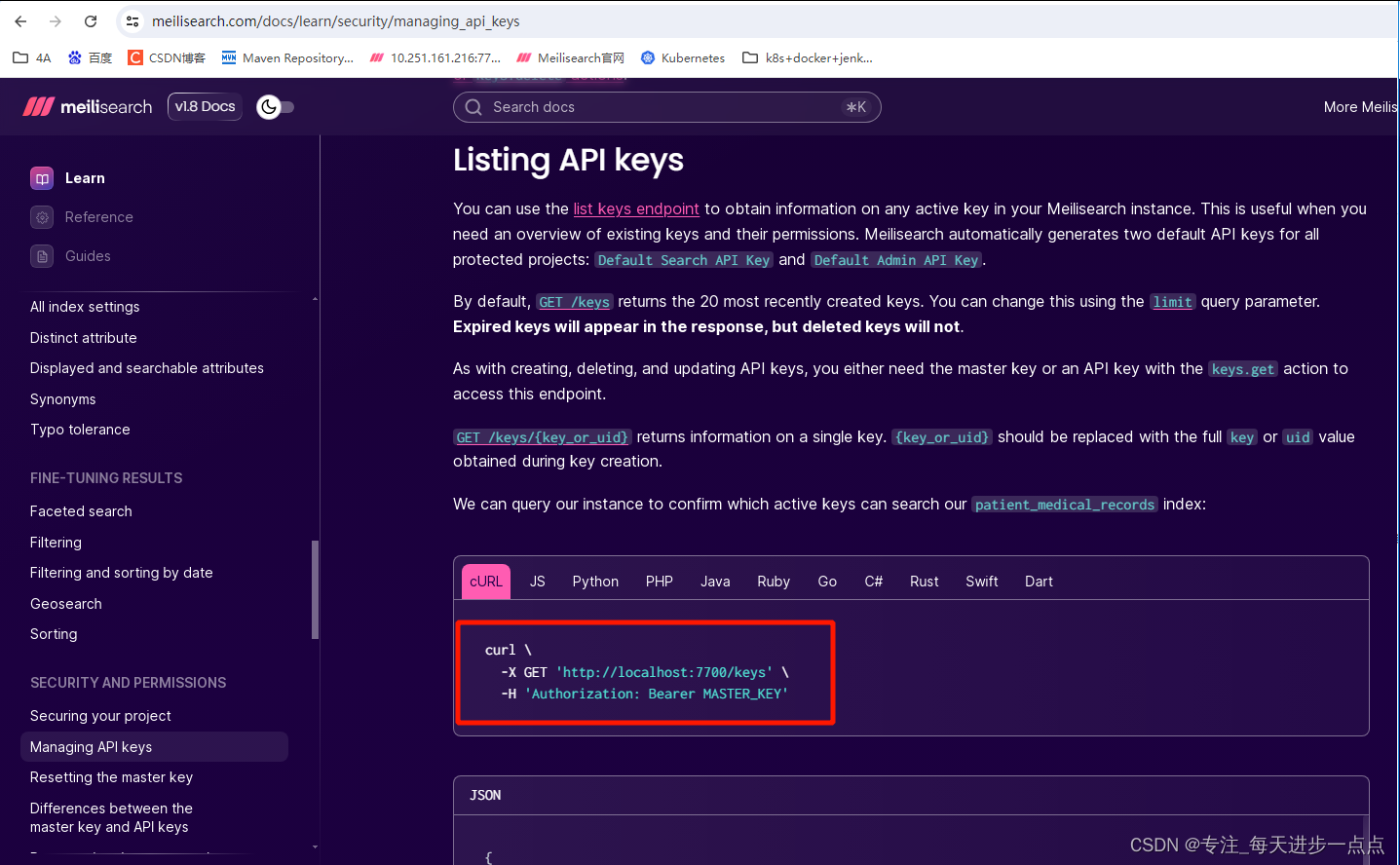Click the GET /keys code link
The height and width of the screenshot is (865, 1400).
tap(575, 302)
